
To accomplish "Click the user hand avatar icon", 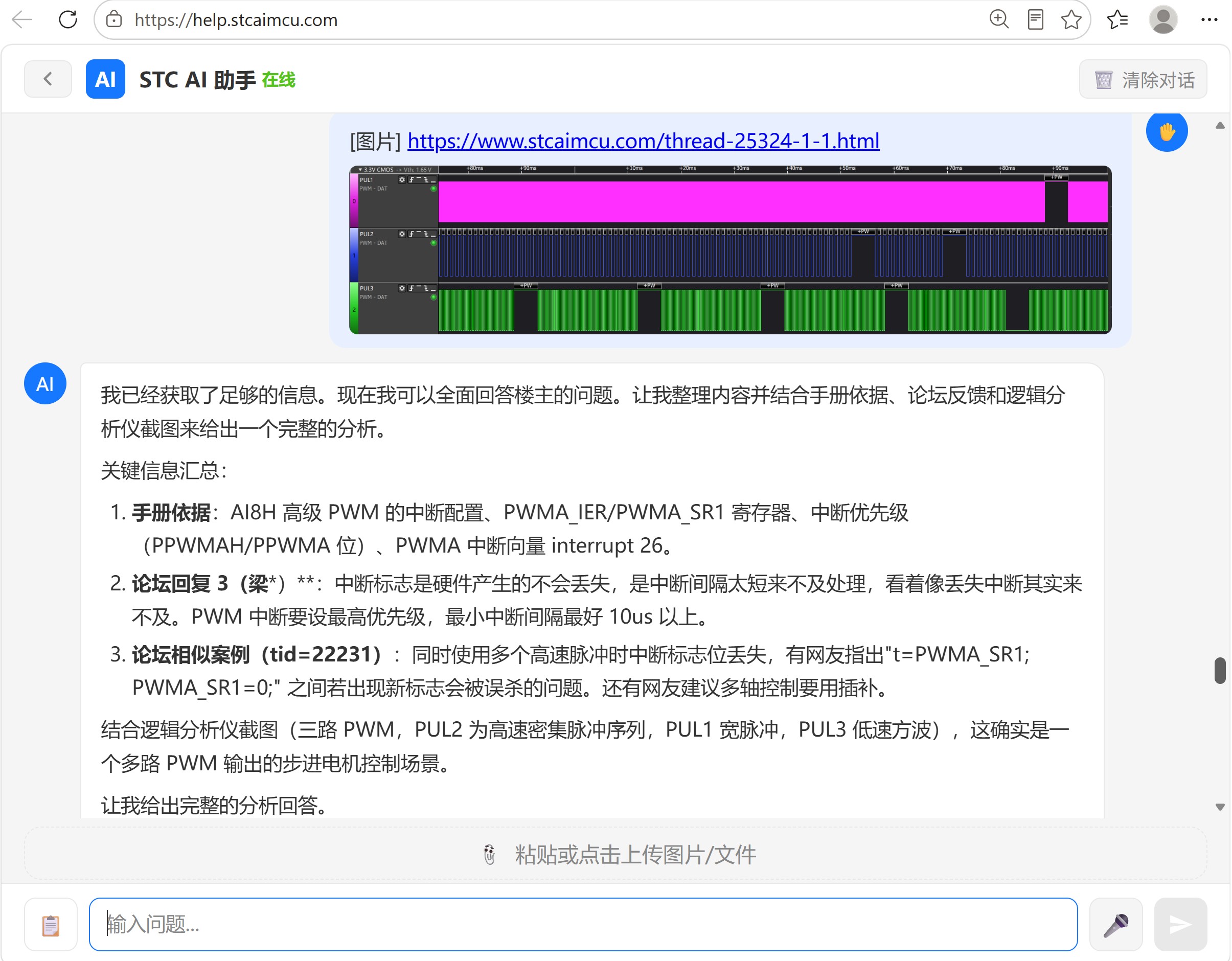I will pos(1167,131).
